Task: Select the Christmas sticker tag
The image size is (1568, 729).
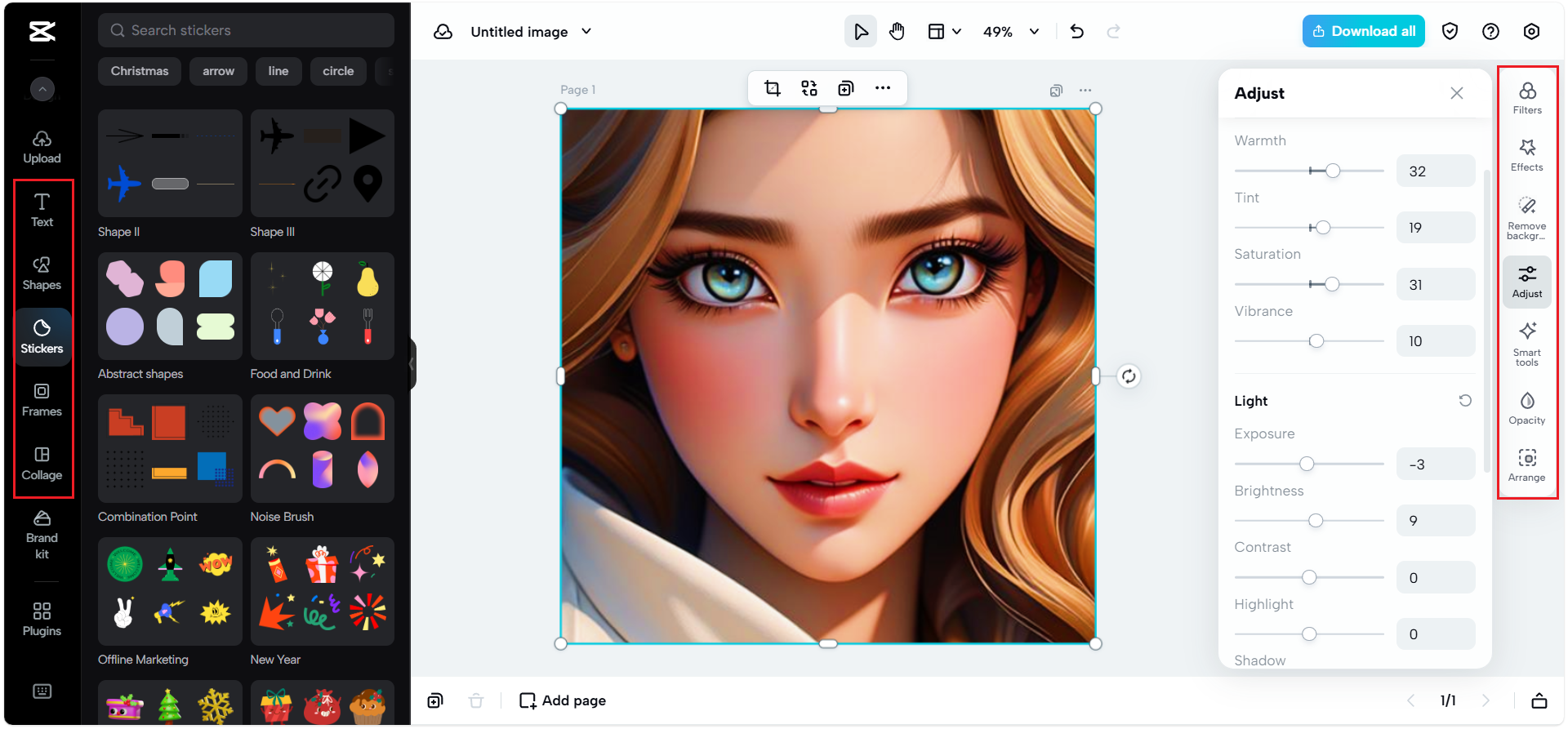Action: pos(140,71)
